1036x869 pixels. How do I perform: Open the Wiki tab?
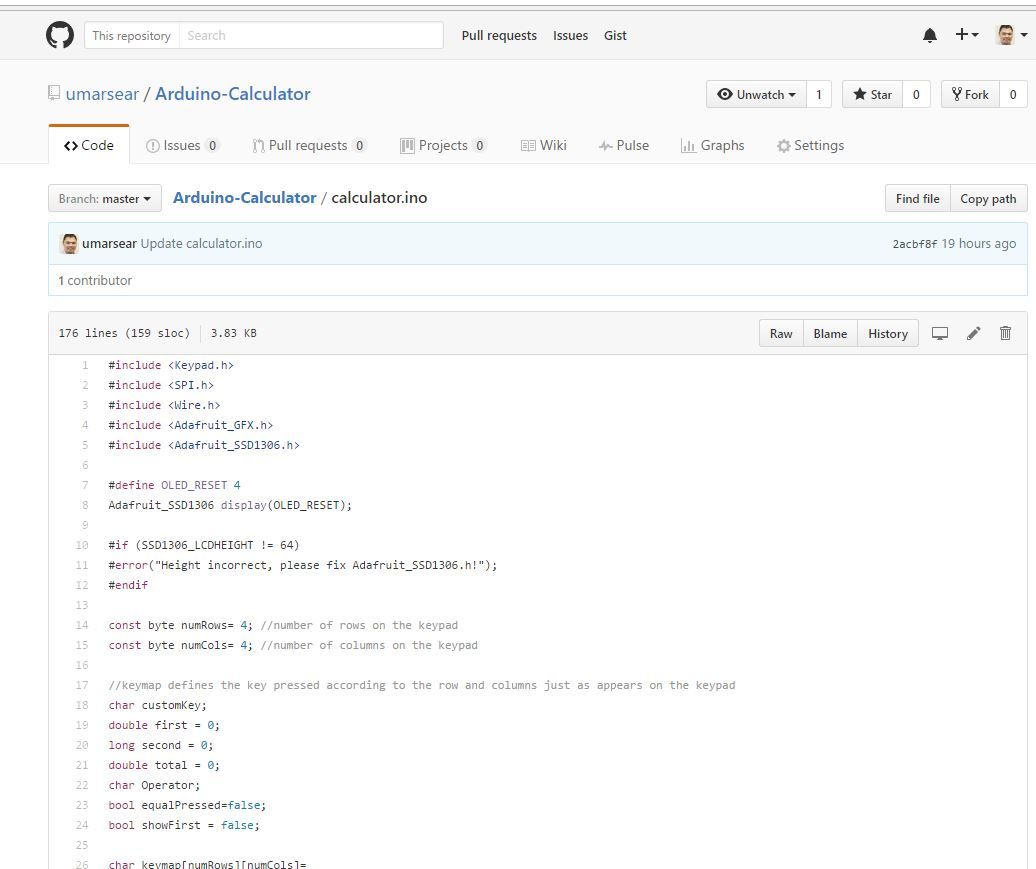[x=543, y=145]
